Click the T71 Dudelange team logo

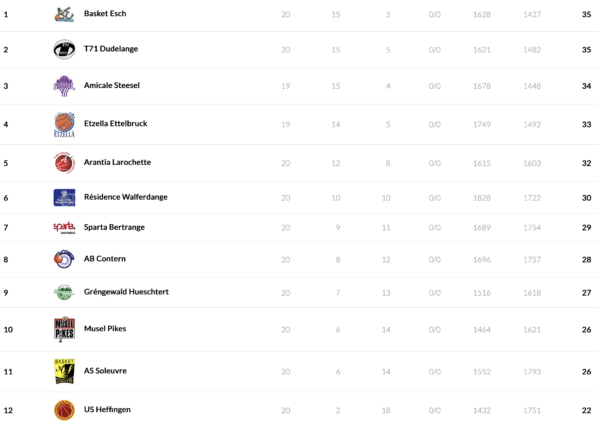click(x=64, y=49)
